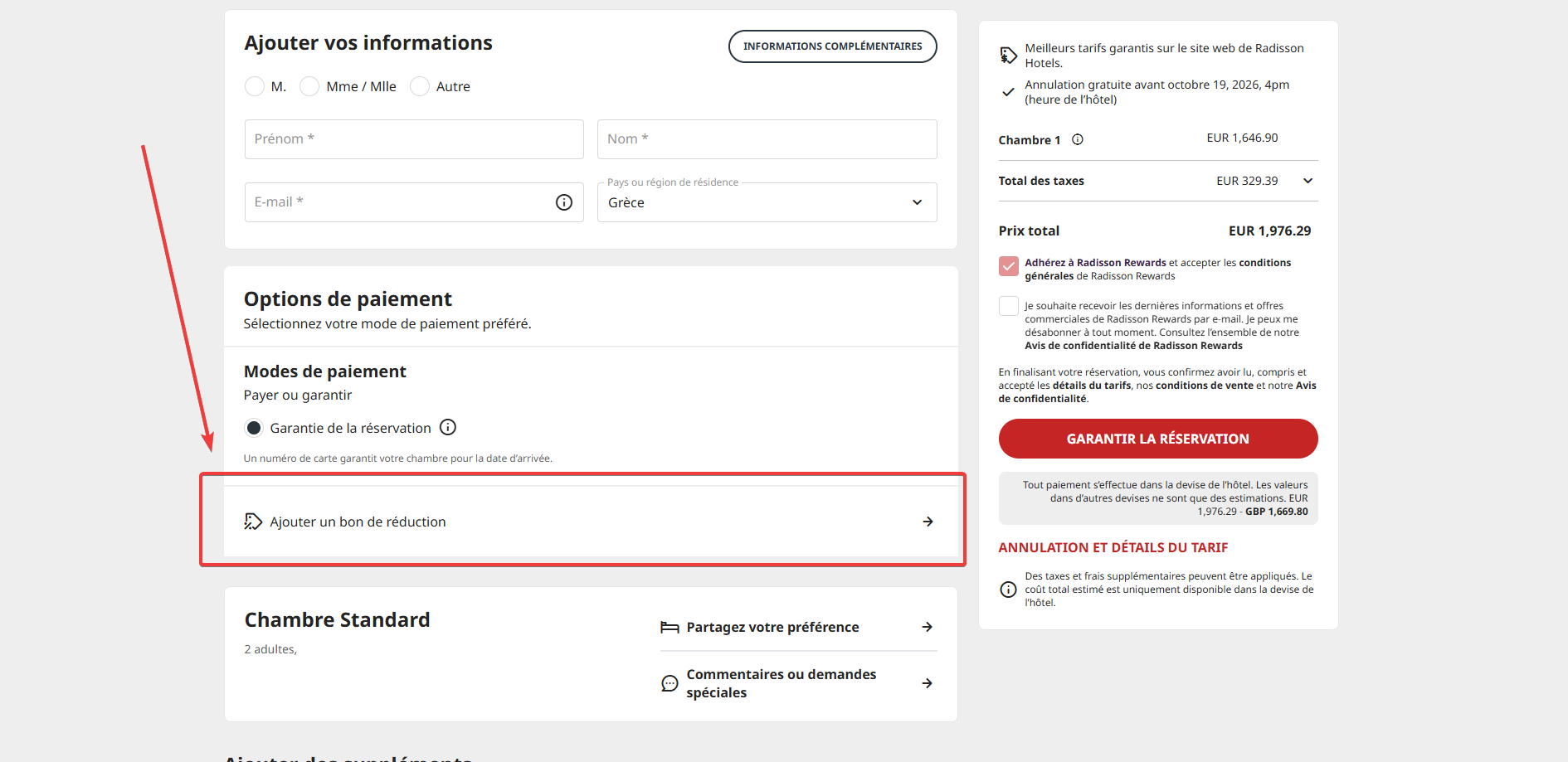The height and width of the screenshot is (762, 1568).
Task: Click info icon next to Garantie de la réservation
Action: pos(448,427)
